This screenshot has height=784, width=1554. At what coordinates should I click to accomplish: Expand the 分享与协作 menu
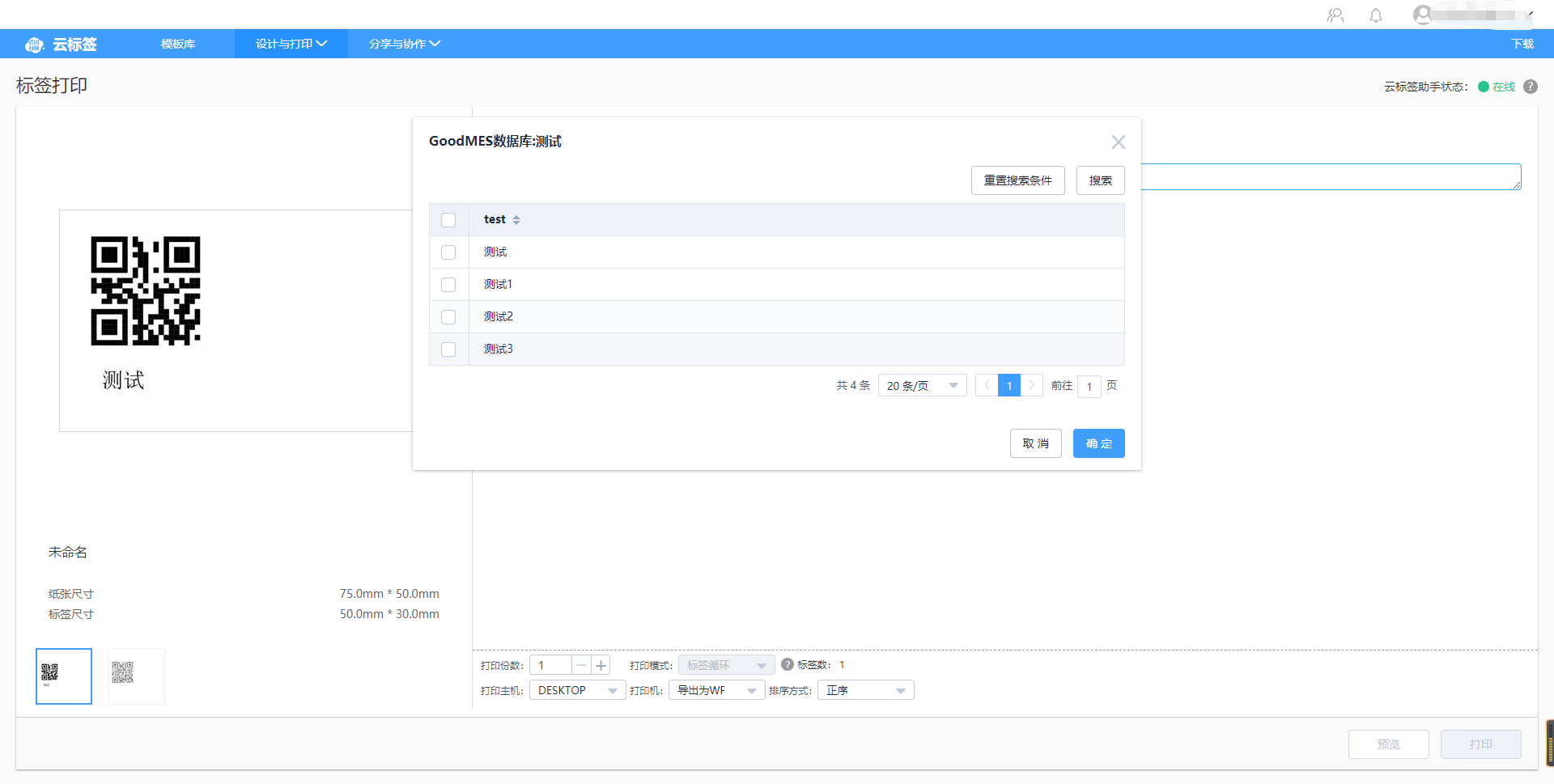405,44
